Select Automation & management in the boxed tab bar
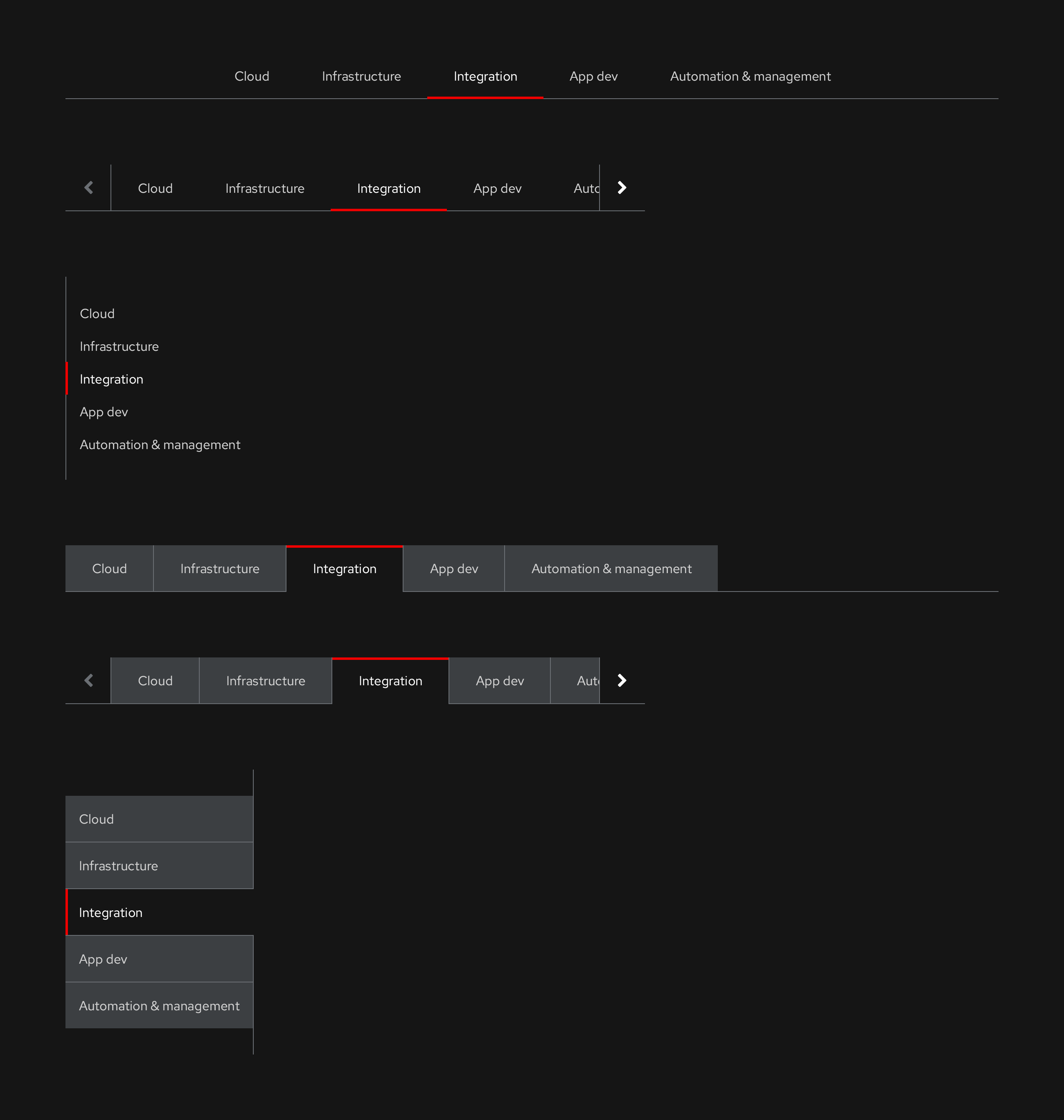The height and width of the screenshot is (1120, 1064). tap(611, 568)
